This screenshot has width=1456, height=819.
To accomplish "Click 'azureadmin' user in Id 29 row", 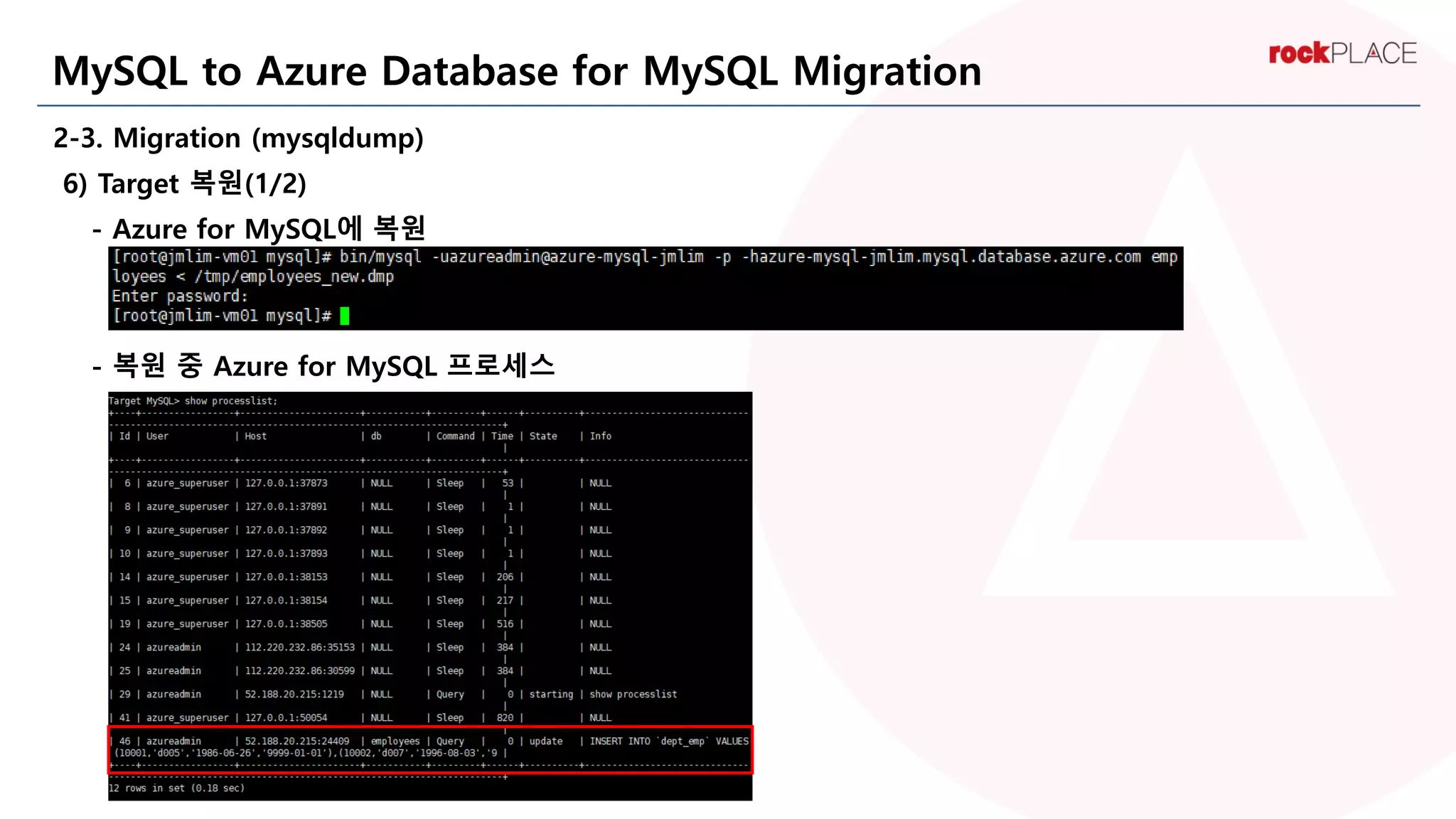I will (173, 695).
